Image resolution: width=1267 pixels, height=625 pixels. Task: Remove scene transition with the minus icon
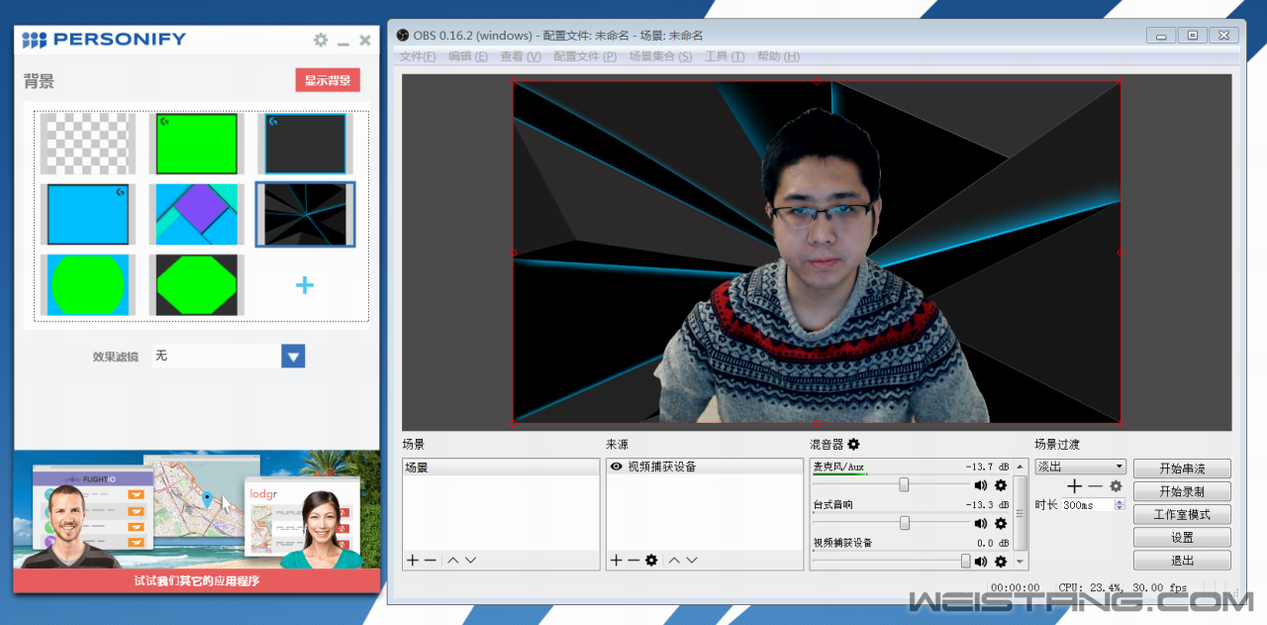coord(1096,486)
